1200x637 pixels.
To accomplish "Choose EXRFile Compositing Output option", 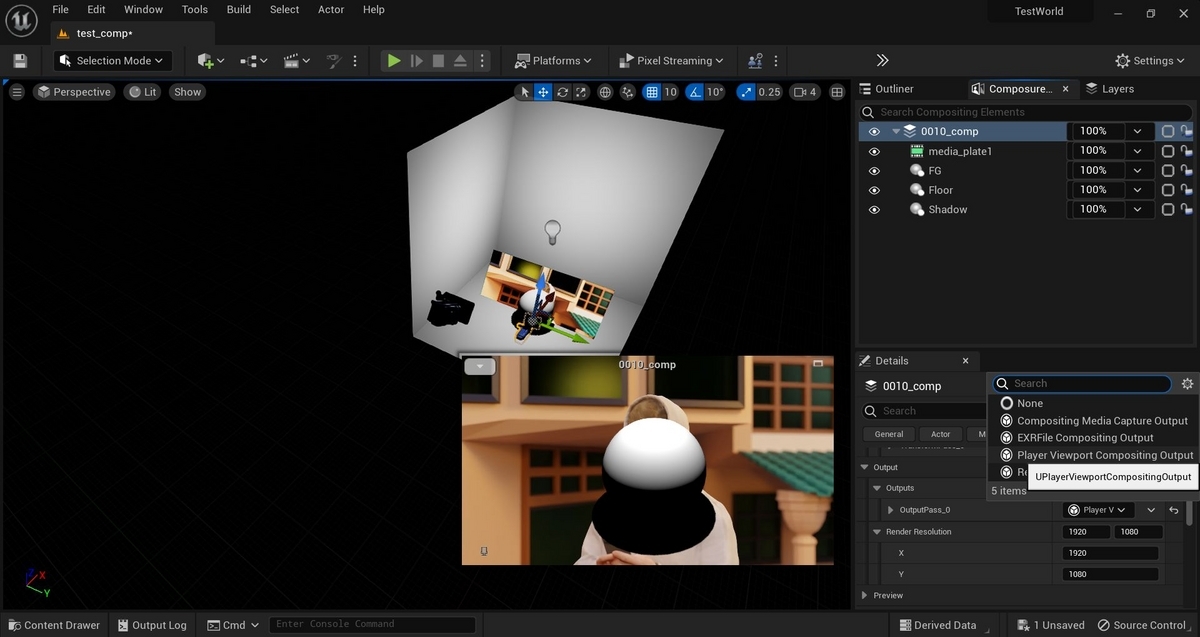I will tap(1085, 438).
